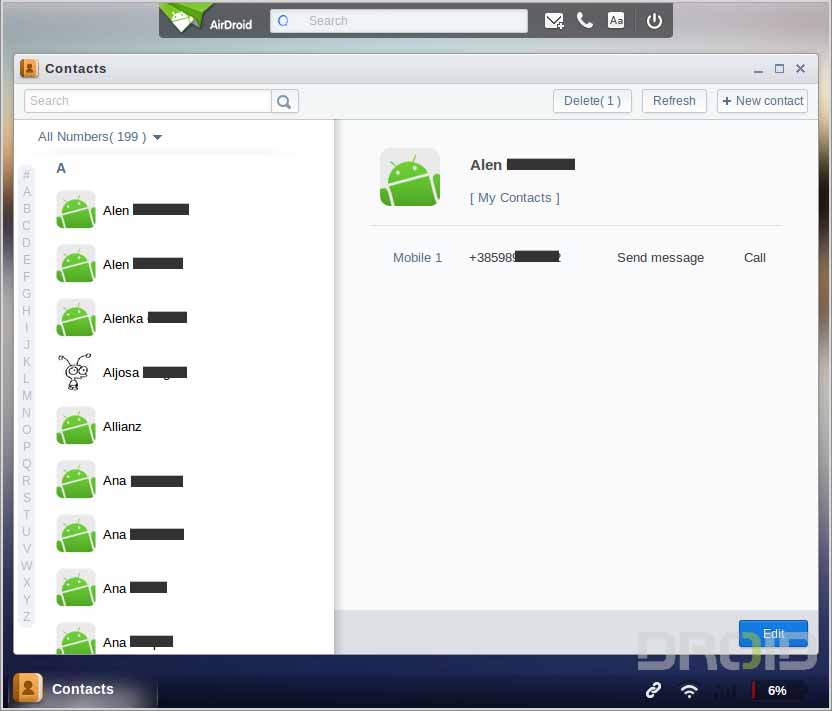Click Send message for Mobile 1
Image resolution: width=832 pixels, height=711 pixels.
(660, 258)
